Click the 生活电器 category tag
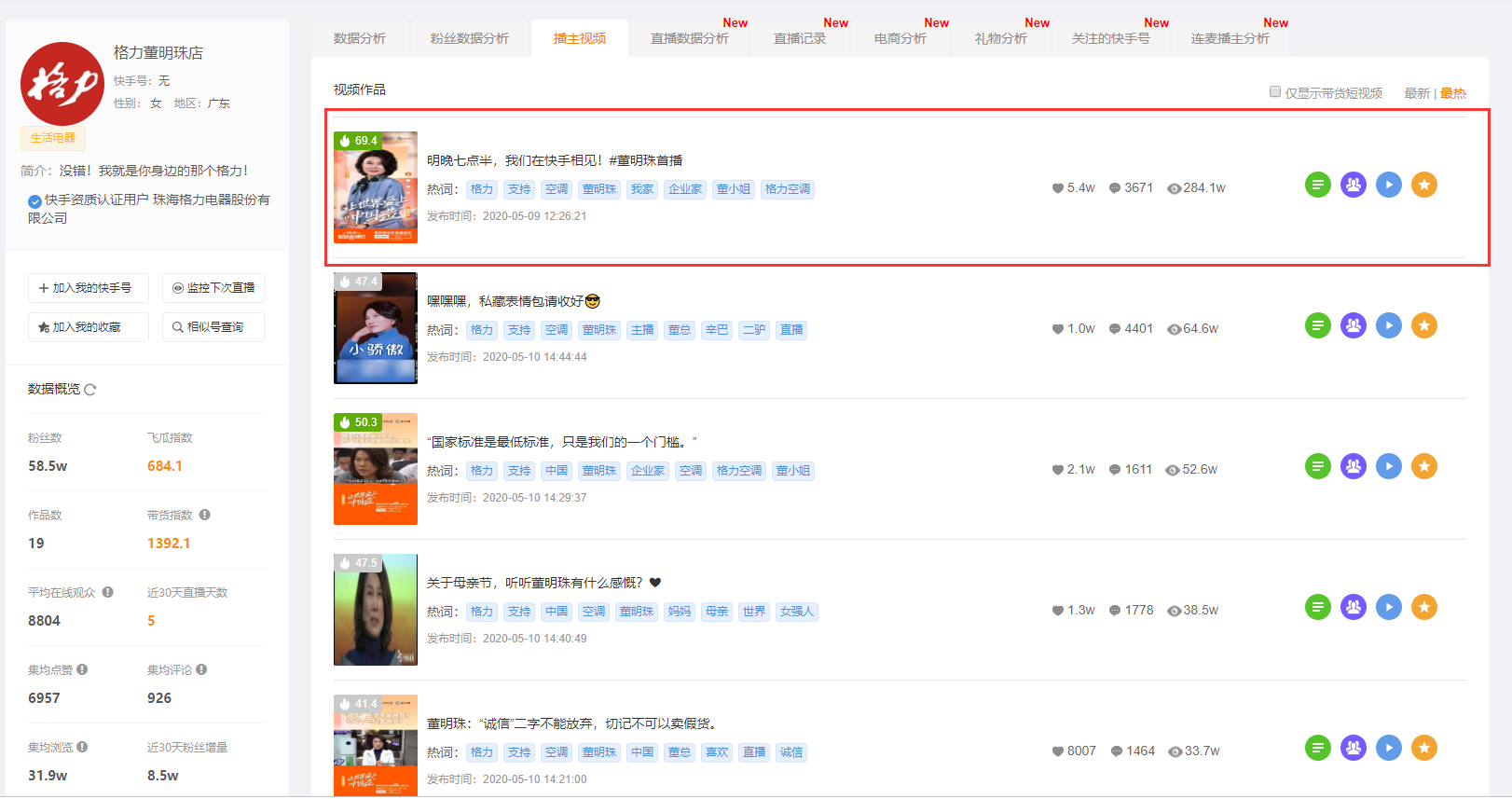This screenshot has width=1512, height=799. 53,138
